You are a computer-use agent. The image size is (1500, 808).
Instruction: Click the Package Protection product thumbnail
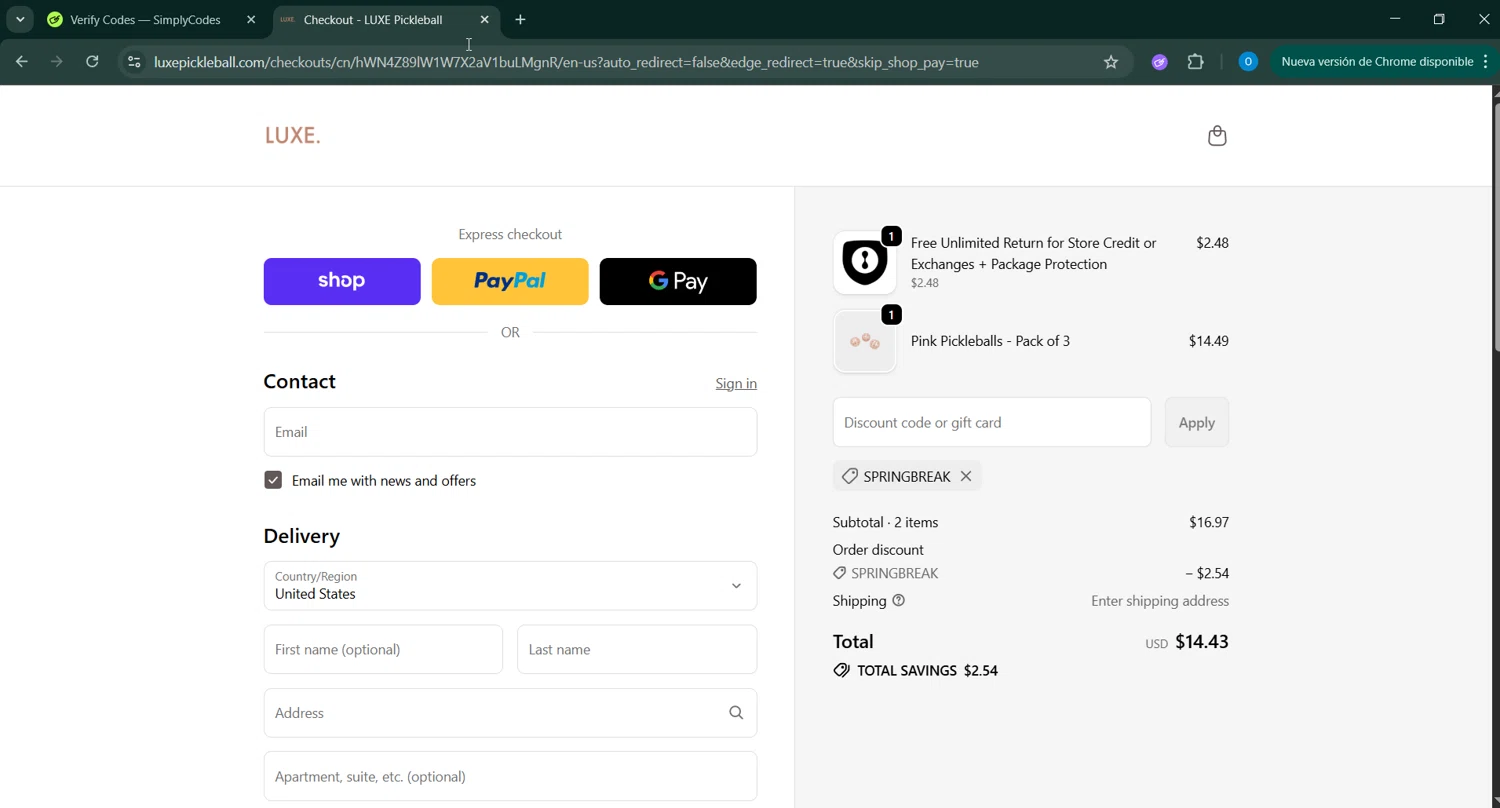tap(865, 263)
